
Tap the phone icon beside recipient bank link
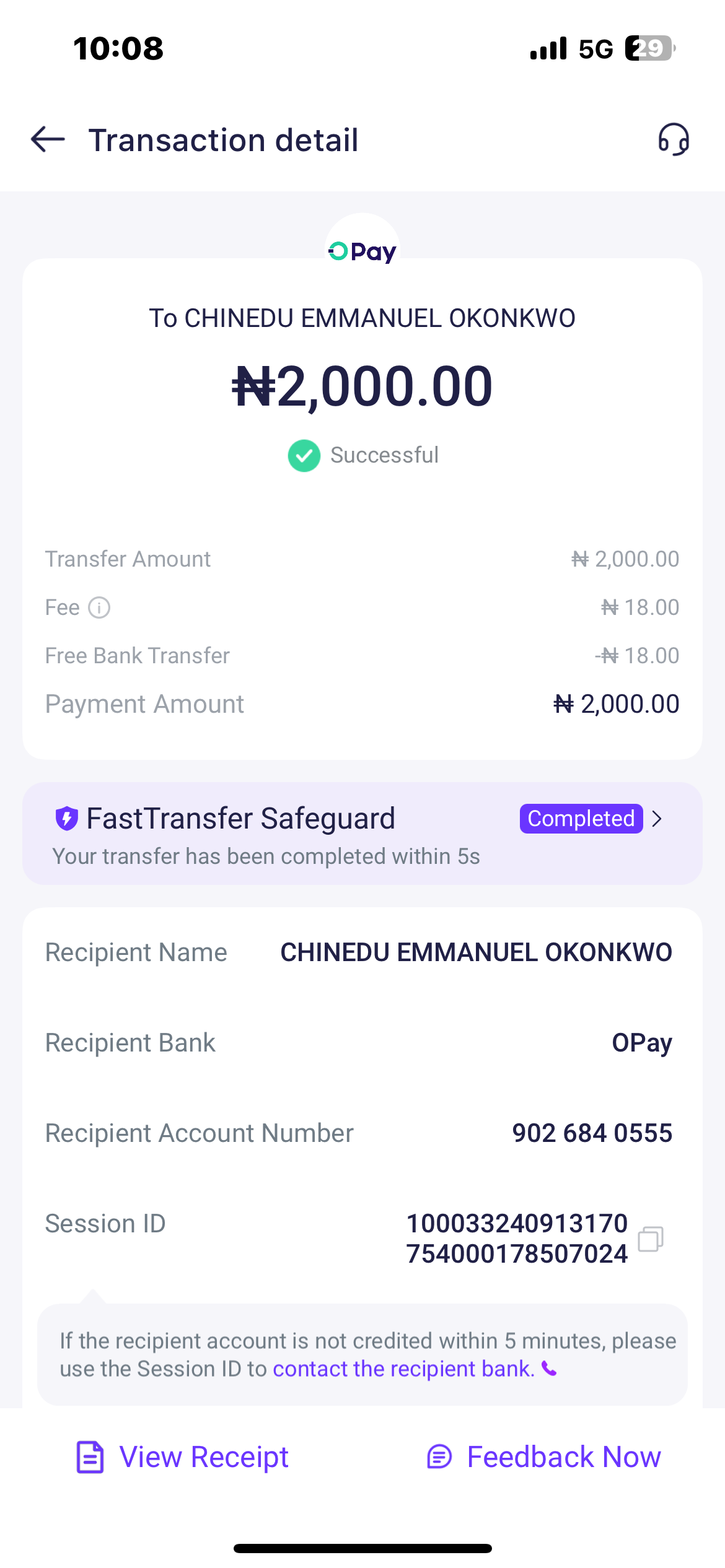[549, 1369]
